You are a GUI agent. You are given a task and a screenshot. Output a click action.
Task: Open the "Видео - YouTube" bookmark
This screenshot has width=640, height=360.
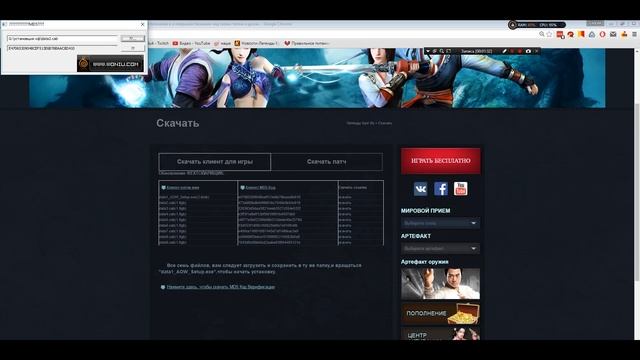pos(191,43)
